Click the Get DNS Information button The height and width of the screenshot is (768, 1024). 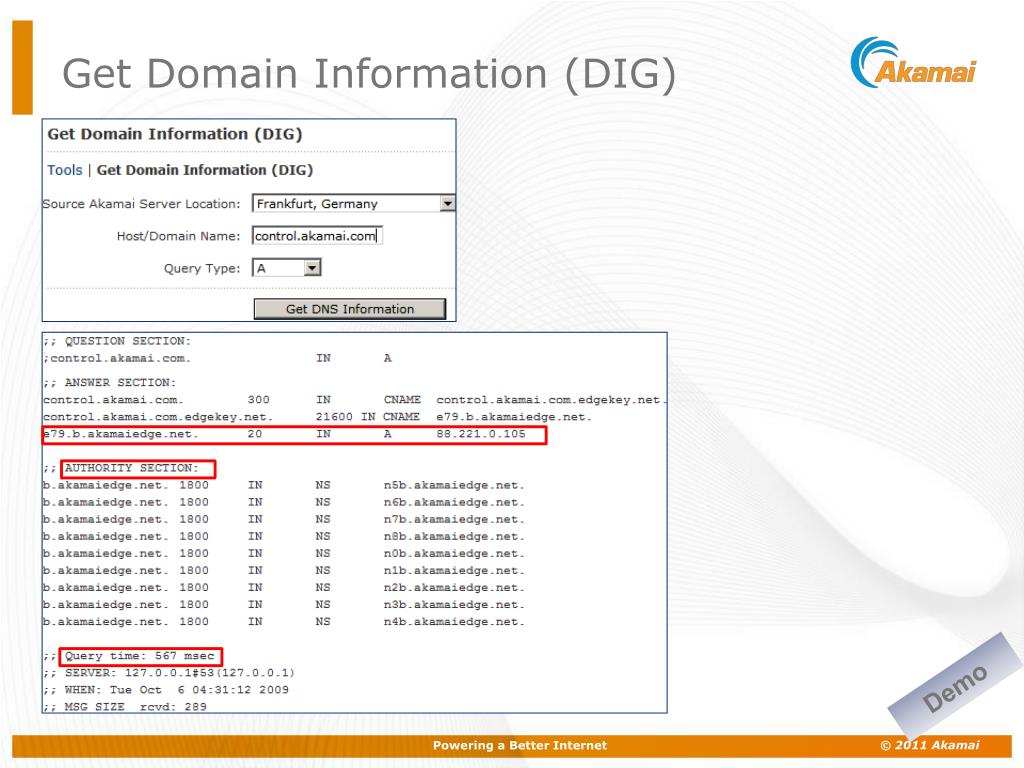point(349,309)
